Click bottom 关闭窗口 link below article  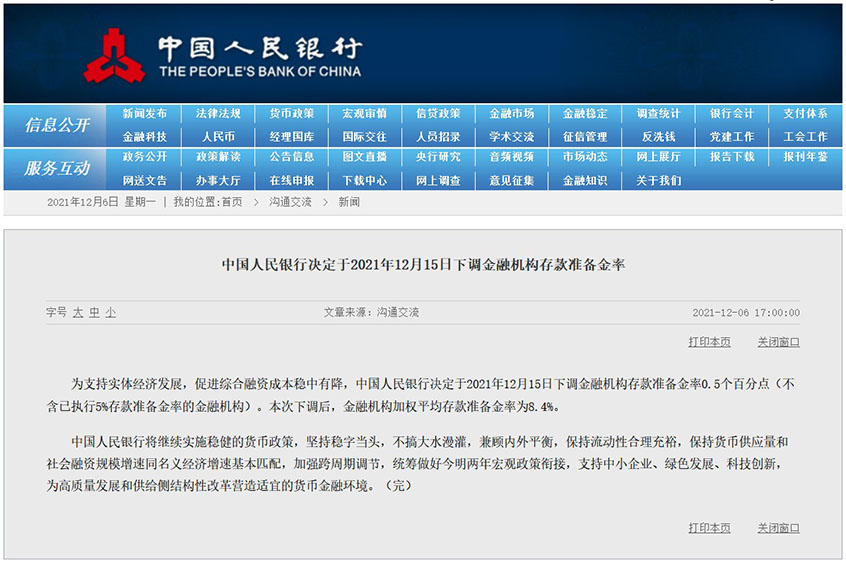(x=778, y=528)
